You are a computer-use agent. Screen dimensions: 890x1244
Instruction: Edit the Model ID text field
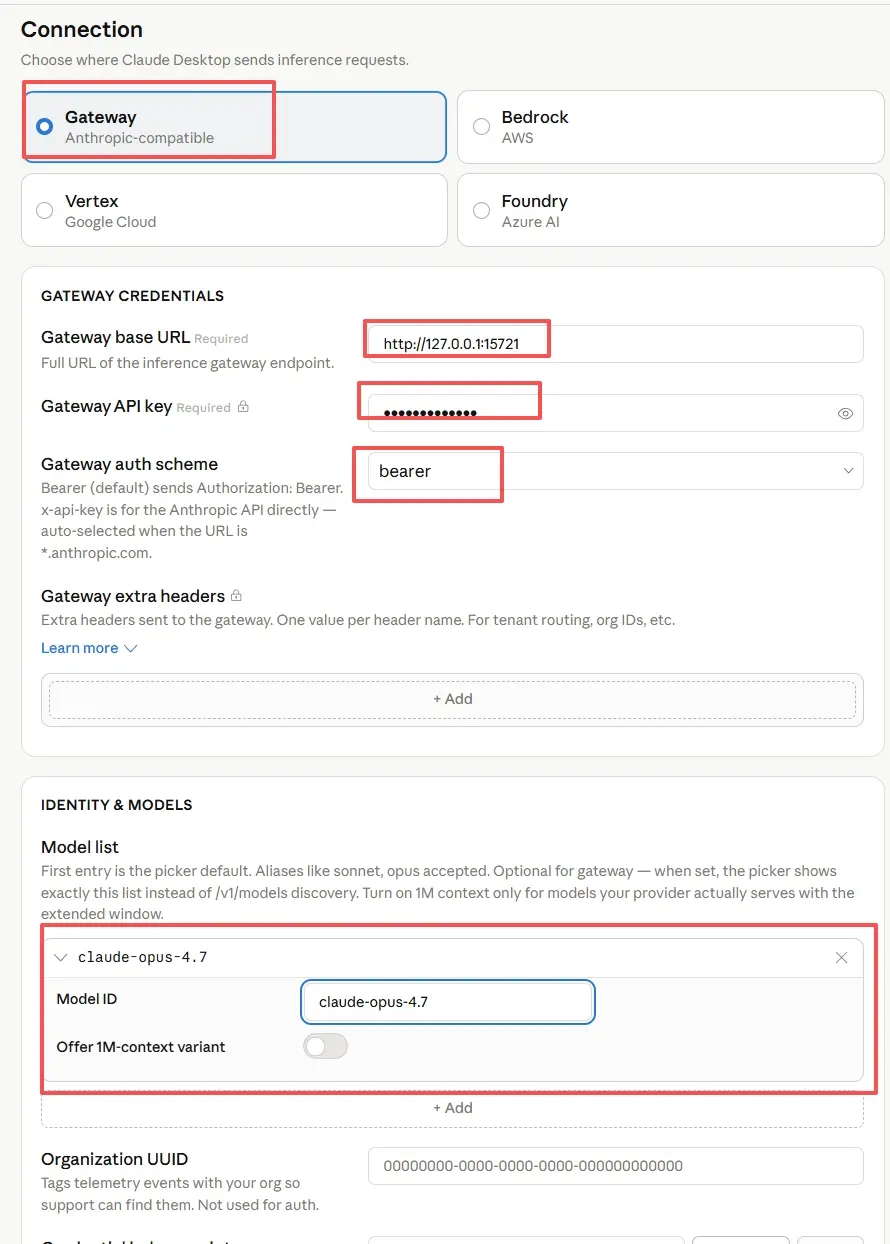[x=448, y=1002]
